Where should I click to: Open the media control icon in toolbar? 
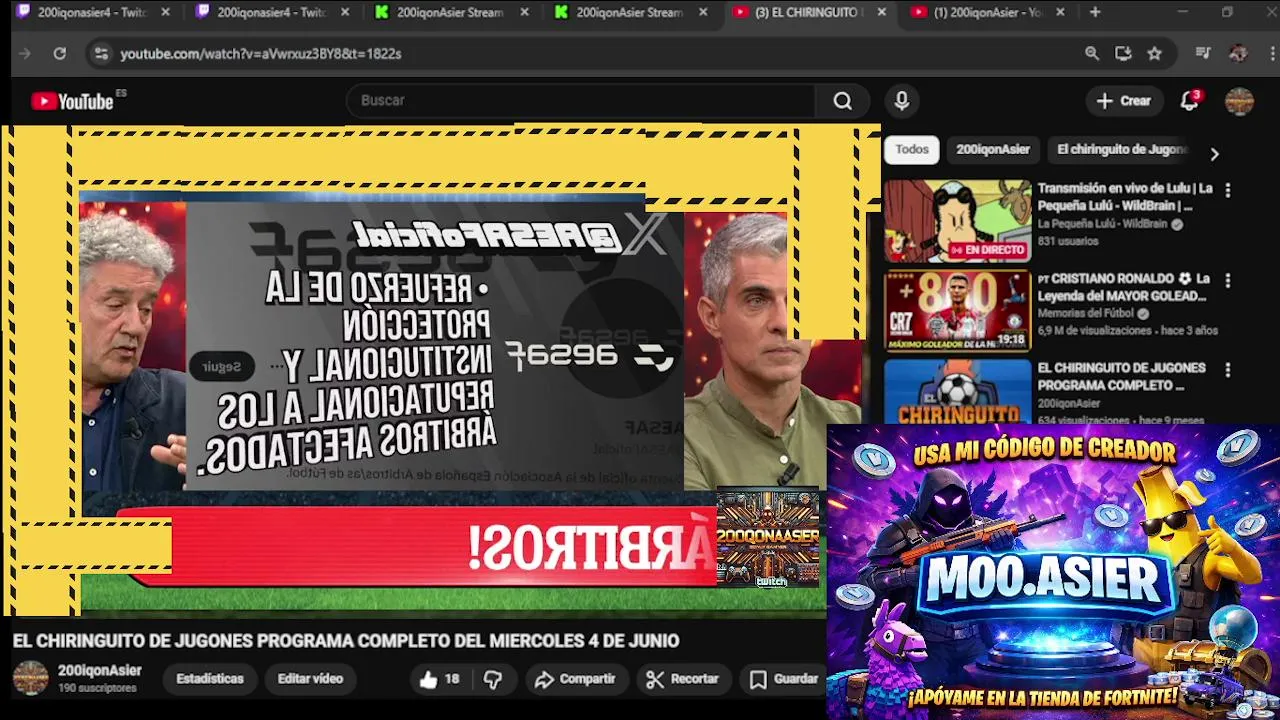pos(1203,54)
